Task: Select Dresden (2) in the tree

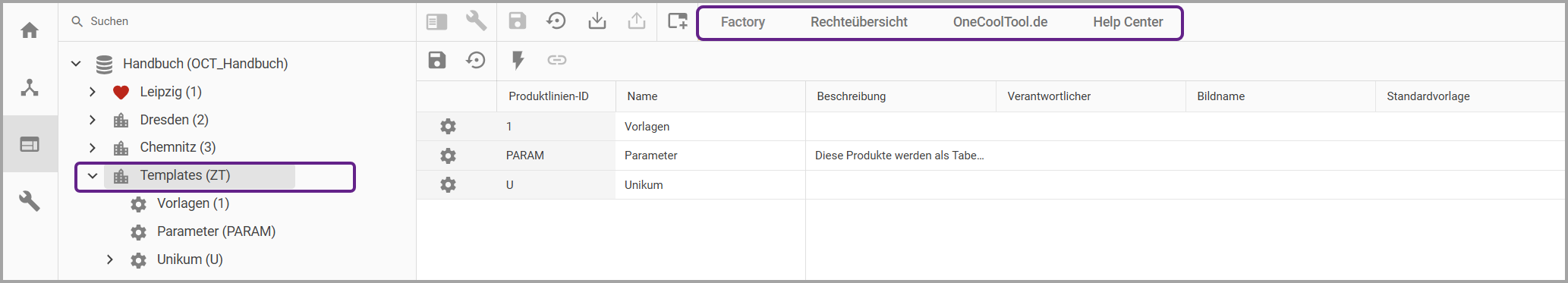Action: coord(175,120)
